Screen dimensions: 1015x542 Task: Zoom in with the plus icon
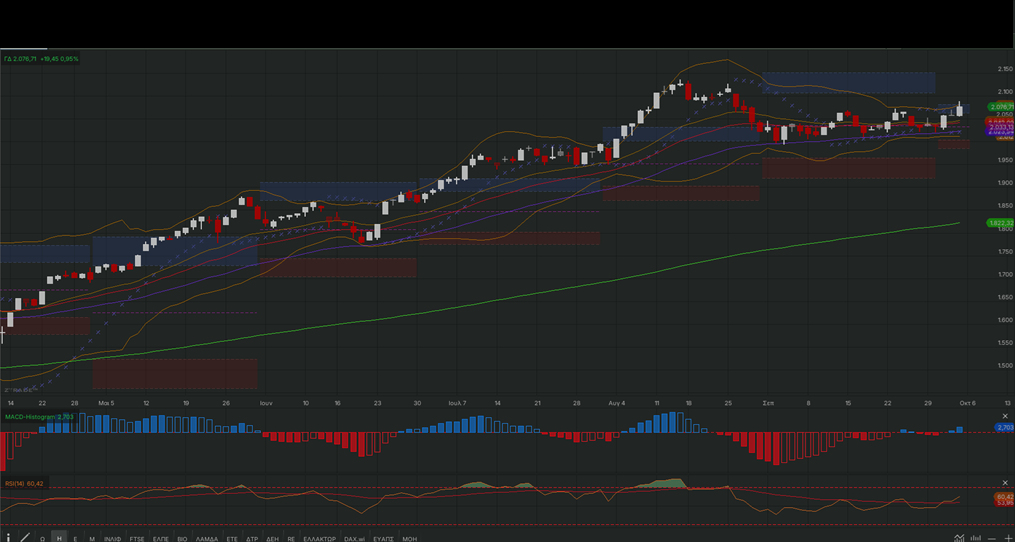pyautogui.click(x=1009, y=538)
